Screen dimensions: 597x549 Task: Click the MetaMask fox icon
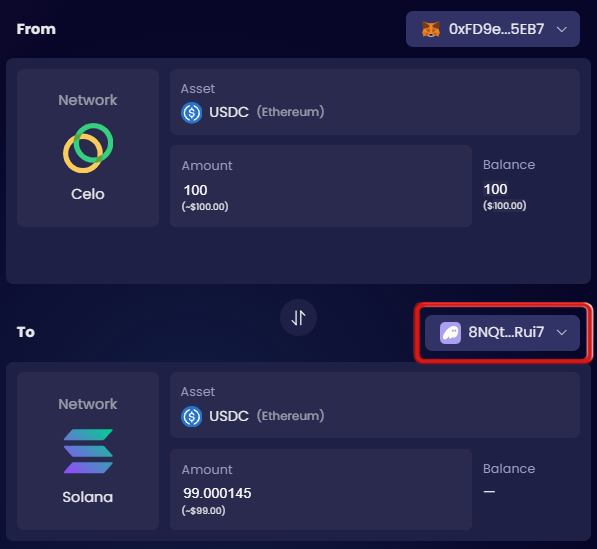tap(431, 29)
